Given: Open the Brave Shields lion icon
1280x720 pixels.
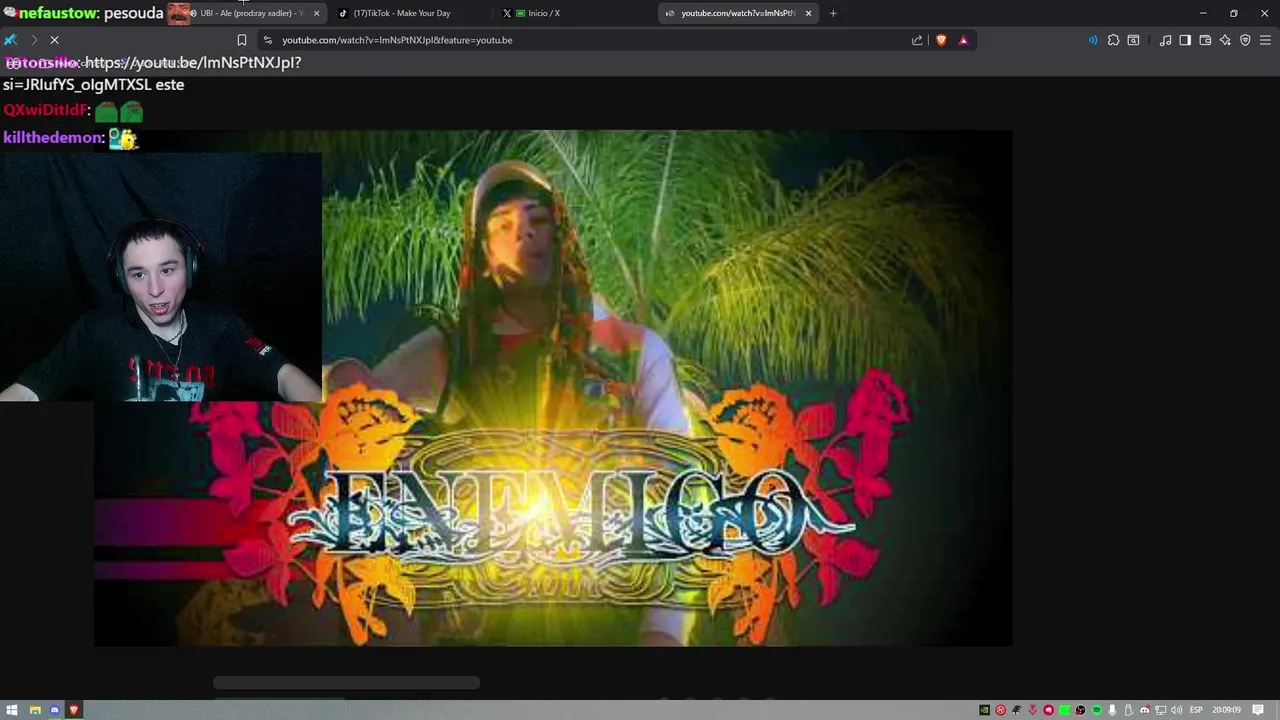Looking at the screenshot, I should (x=941, y=40).
